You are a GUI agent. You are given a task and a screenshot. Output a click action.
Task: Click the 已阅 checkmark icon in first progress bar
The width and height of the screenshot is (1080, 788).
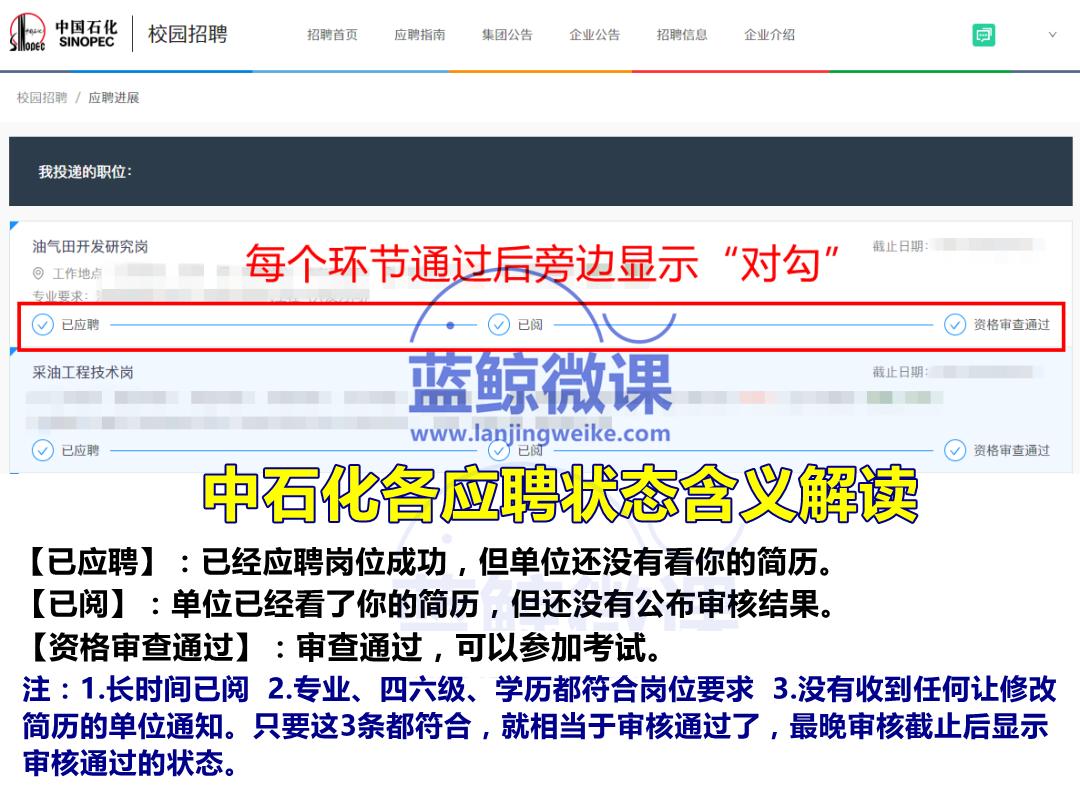tap(497, 325)
